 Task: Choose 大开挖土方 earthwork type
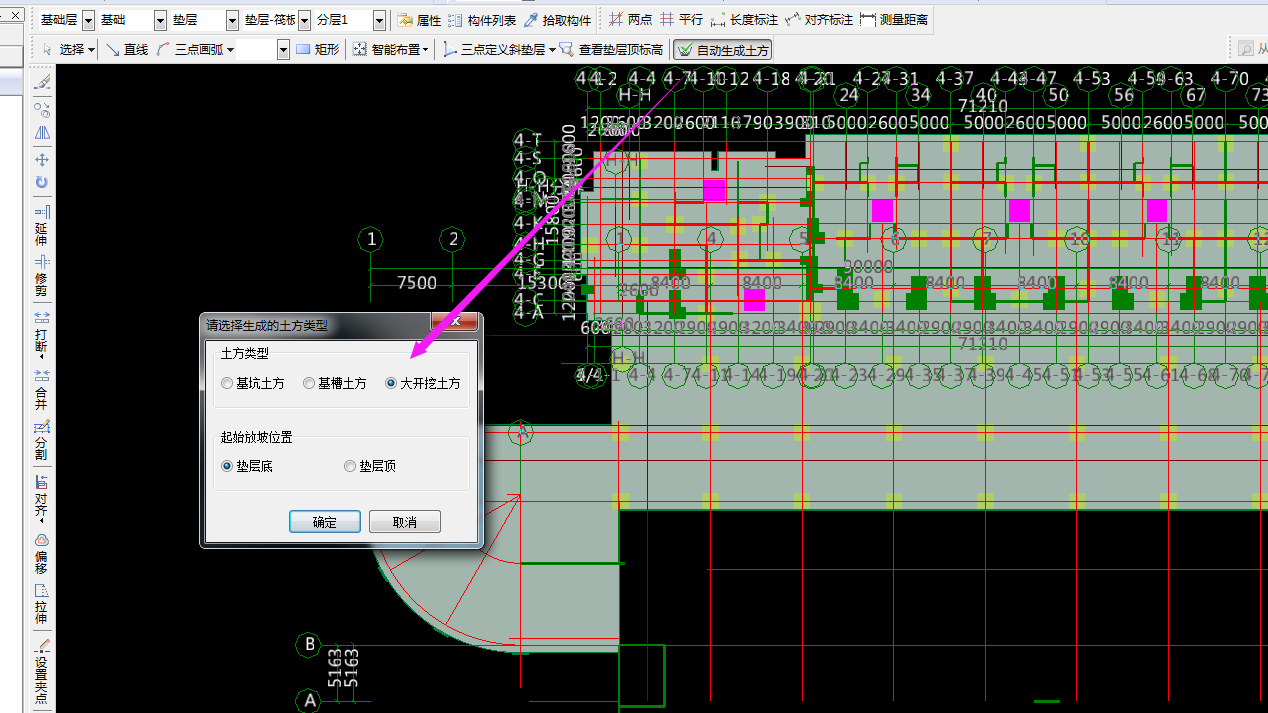click(x=423, y=383)
